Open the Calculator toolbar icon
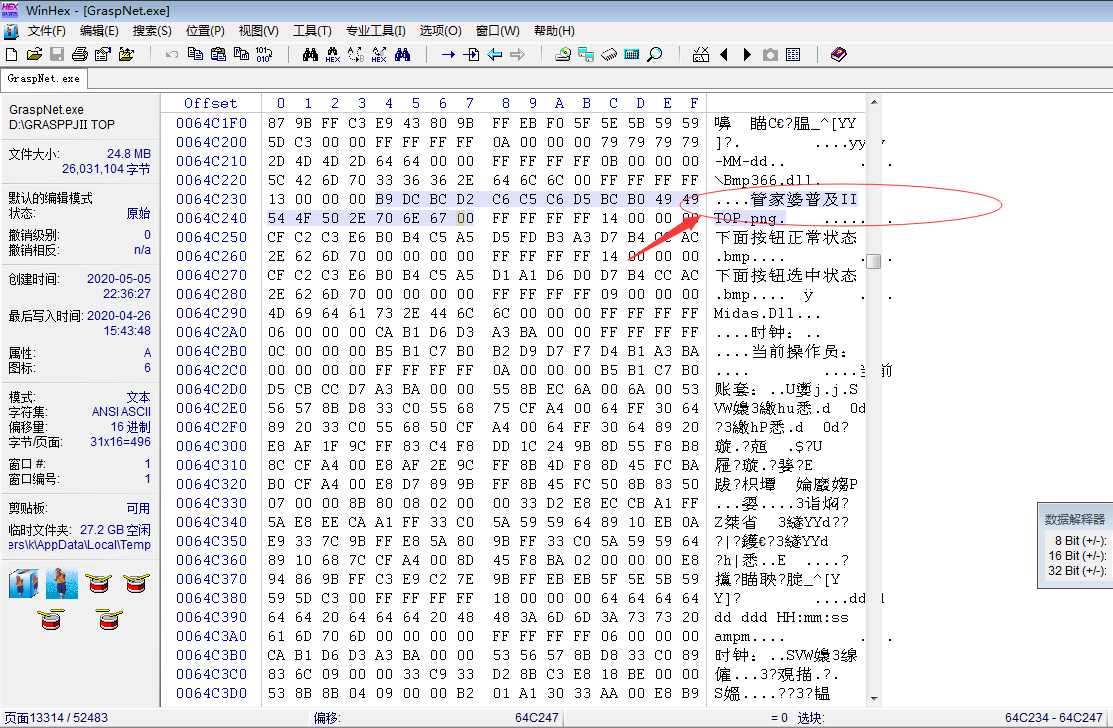Image resolution: width=1113 pixels, height=728 pixels. 632,55
